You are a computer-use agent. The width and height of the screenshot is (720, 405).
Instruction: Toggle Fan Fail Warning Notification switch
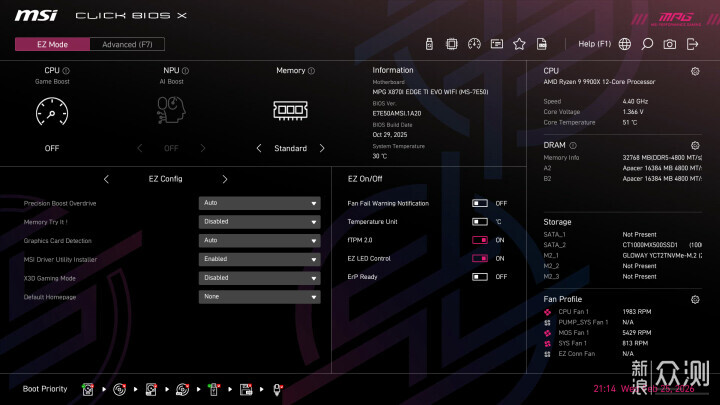[x=480, y=203]
